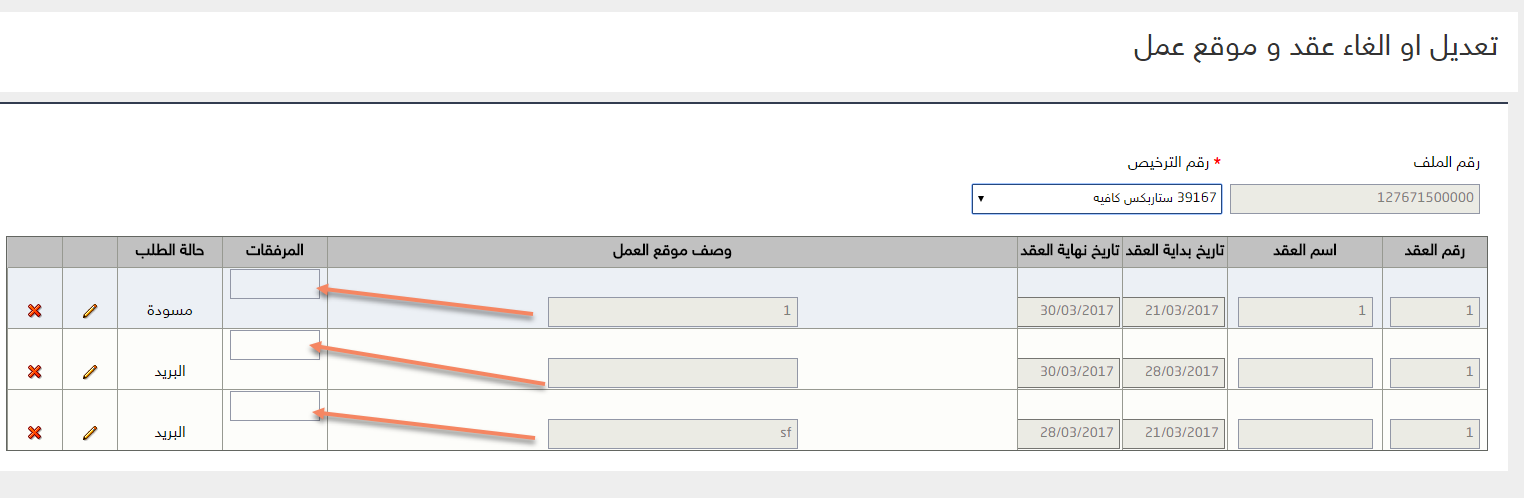Click contract name field in first row
This screenshot has height=498, width=1524.
(1305, 311)
